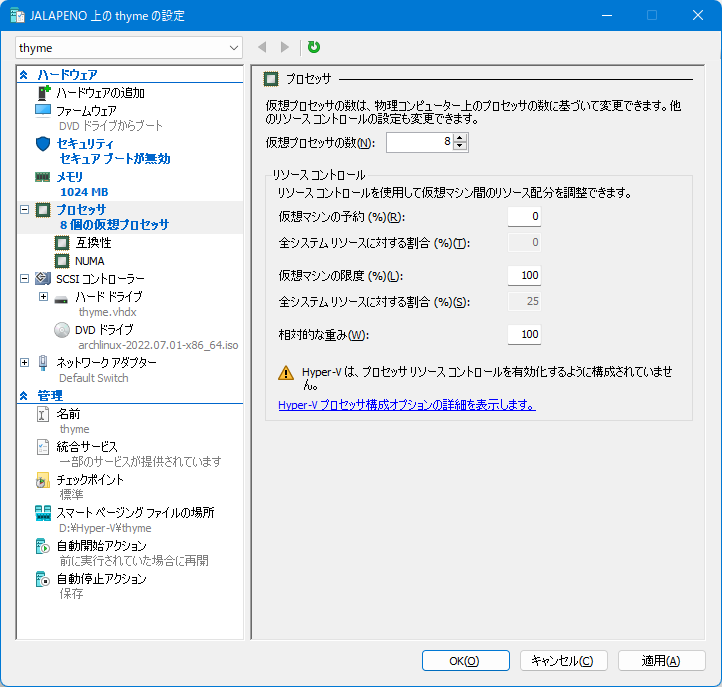Screen dimensions: 722x687
Task: Expand the ハード ドライブ tree node
Action: click(43, 297)
